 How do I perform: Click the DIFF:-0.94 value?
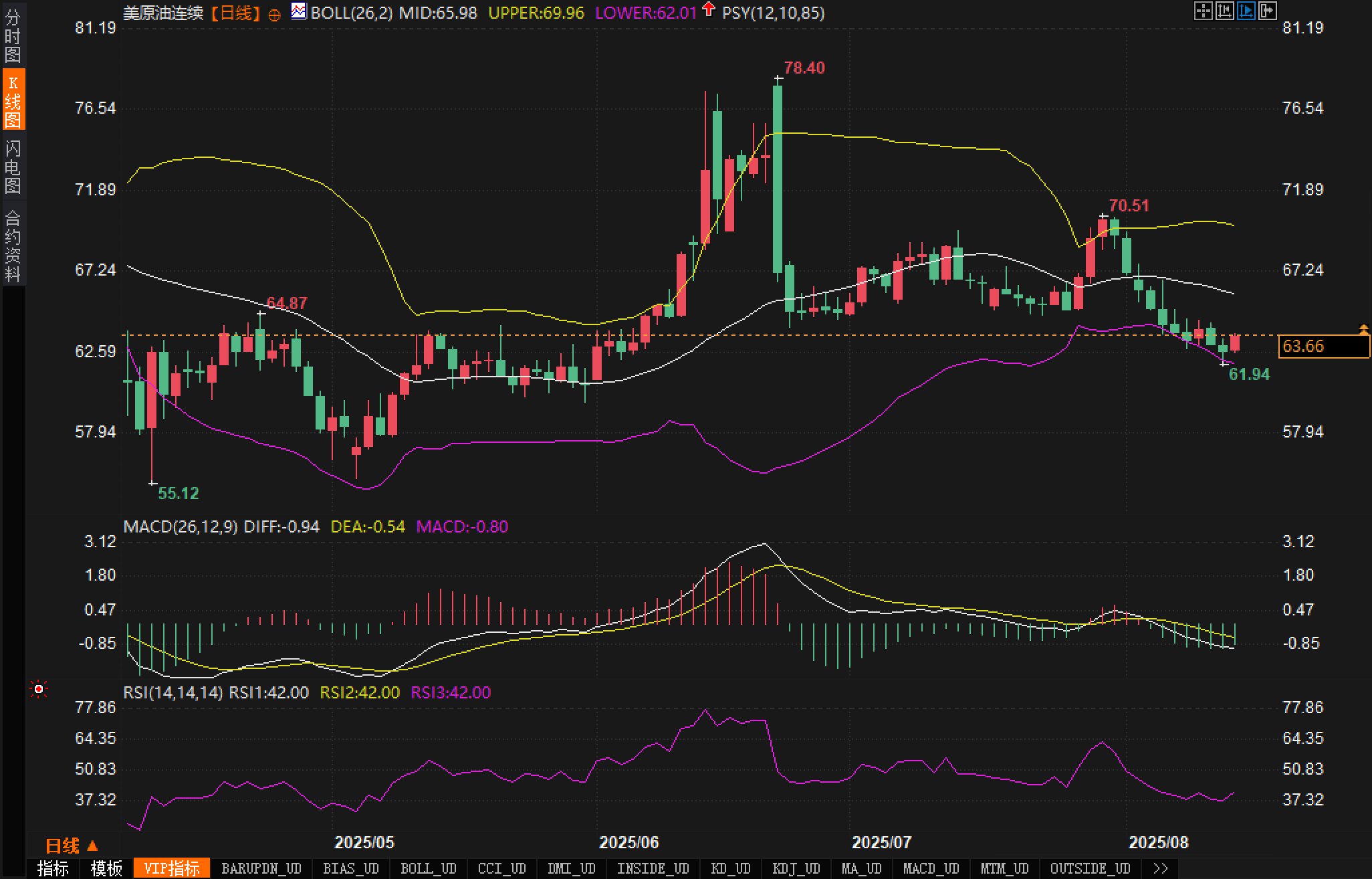281,526
